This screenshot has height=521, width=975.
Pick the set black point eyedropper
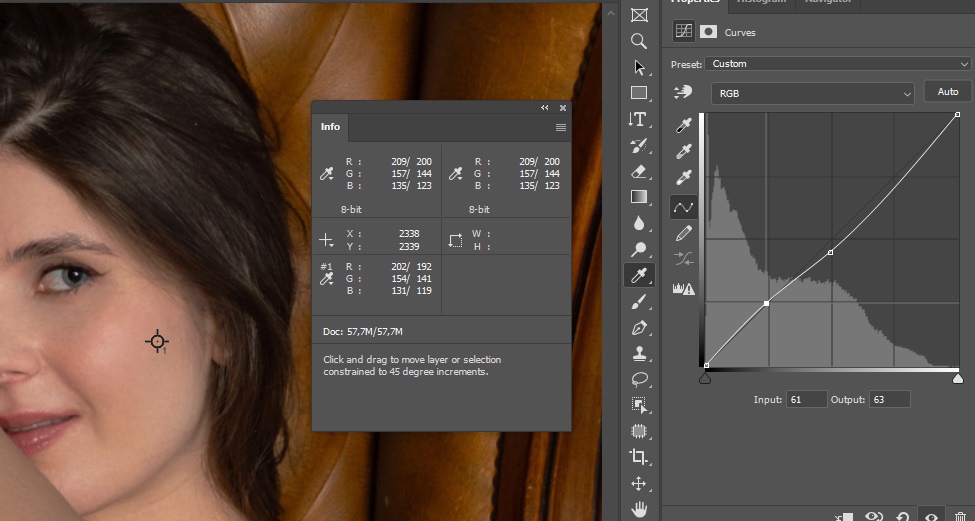683,125
